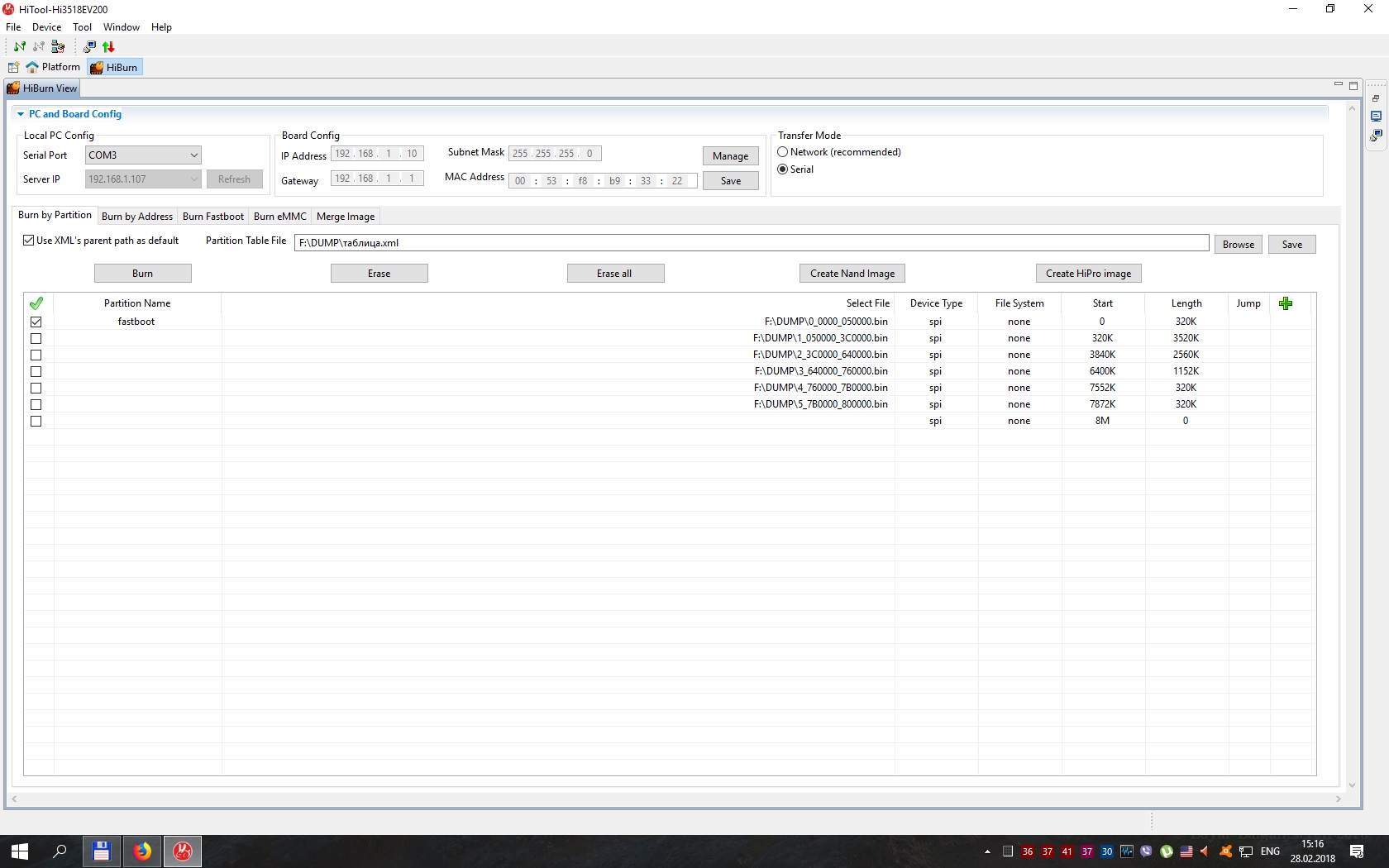This screenshot has width=1389, height=868.
Task: Collapse the PC and Board Config section
Action: pyautogui.click(x=21, y=114)
